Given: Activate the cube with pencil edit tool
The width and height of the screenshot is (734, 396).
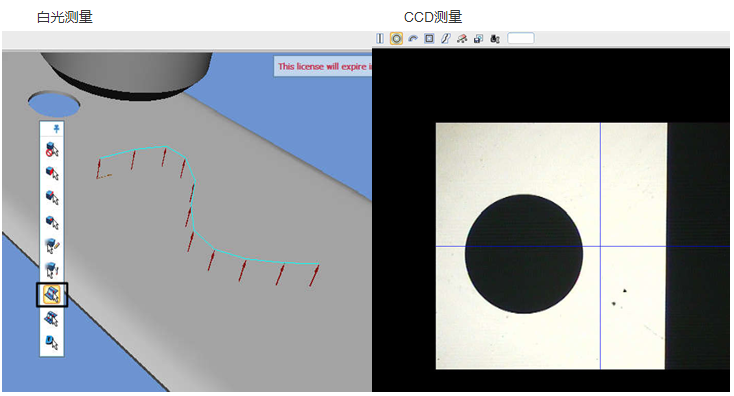Looking at the screenshot, I should 52,245.
